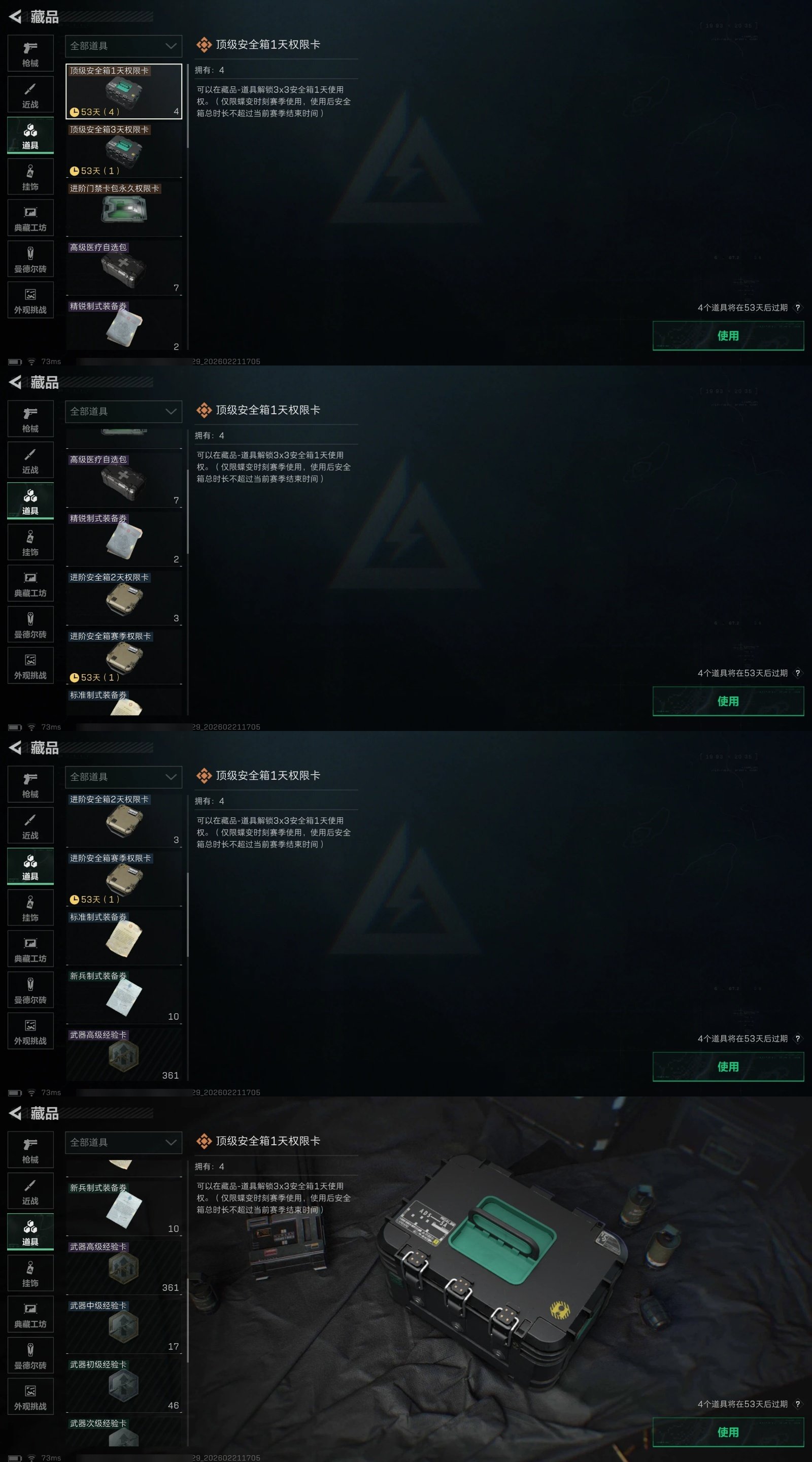Select 武器高级经验卡 directly above 武器中级经验卡
Viewport: 812px width, 1462px height.
(124, 1267)
